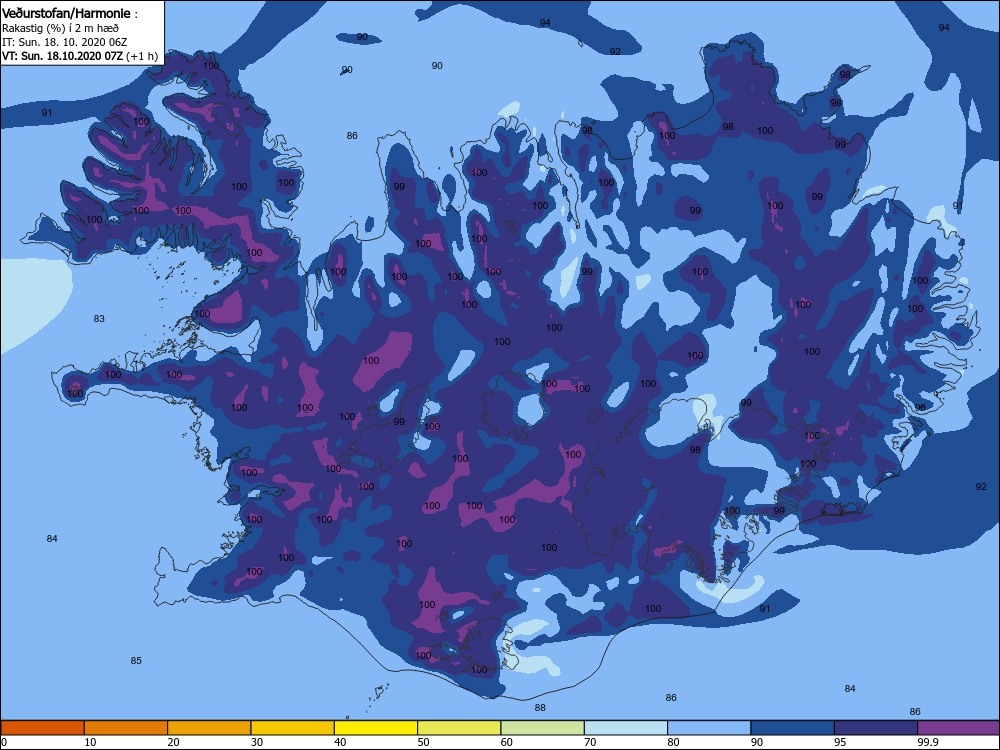Click the '99.9' tick label on color scale
This screenshot has height=750, width=1000.
(927, 742)
